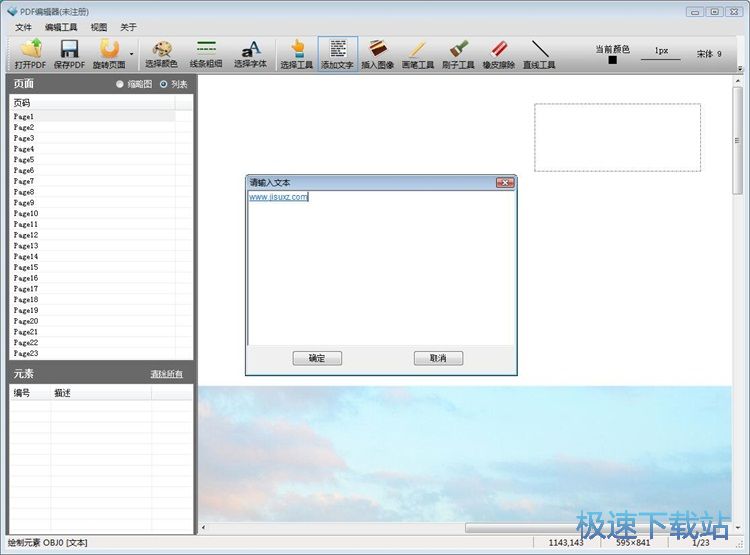Click the black current color swatch
750x555 pixels.
point(612,60)
